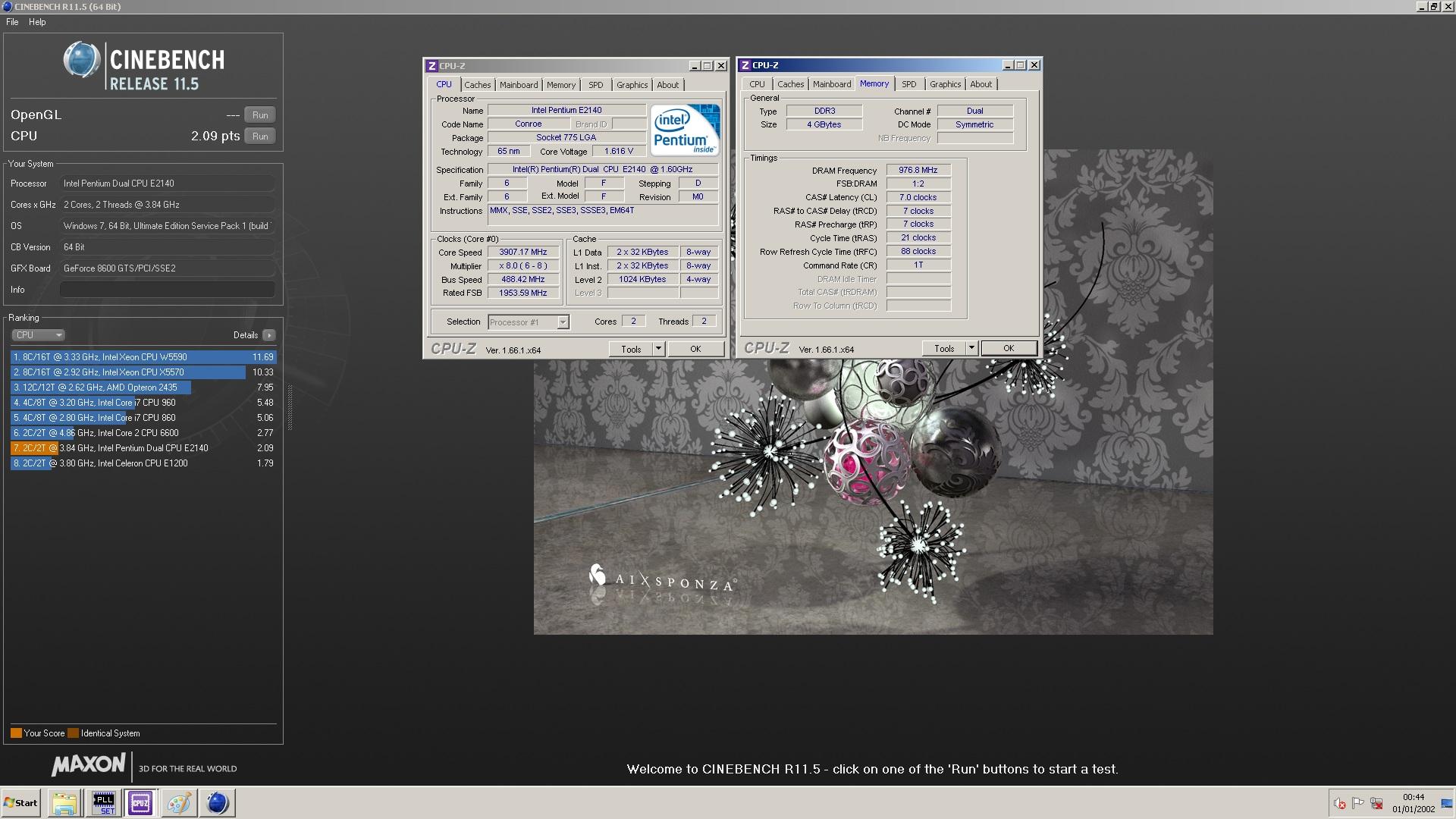Screen dimensions: 1456x819
Task: Select the Core i7 860 ranking row
Action: click(x=143, y=418)
